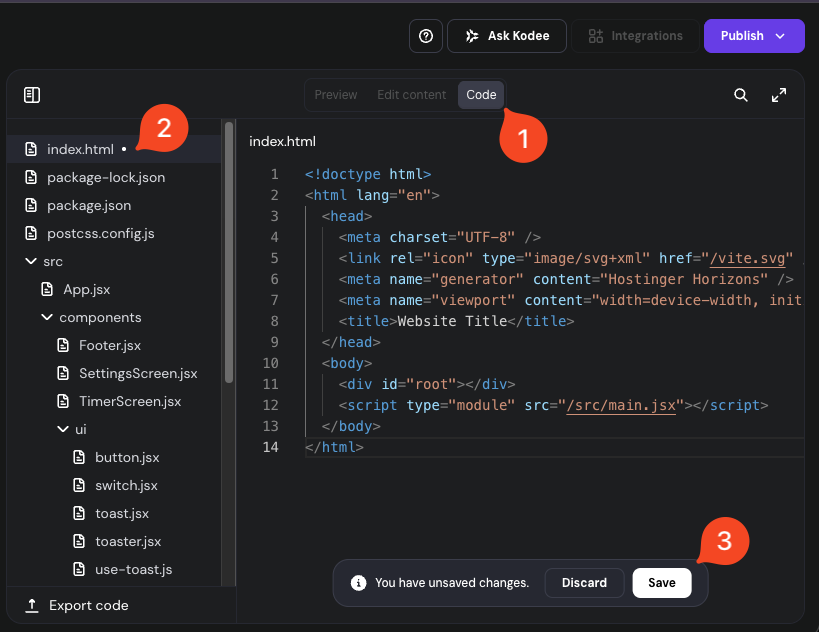Collapse the ui folder chevron
The height and width of the screenshot is (632, 819).
(63, 429)
